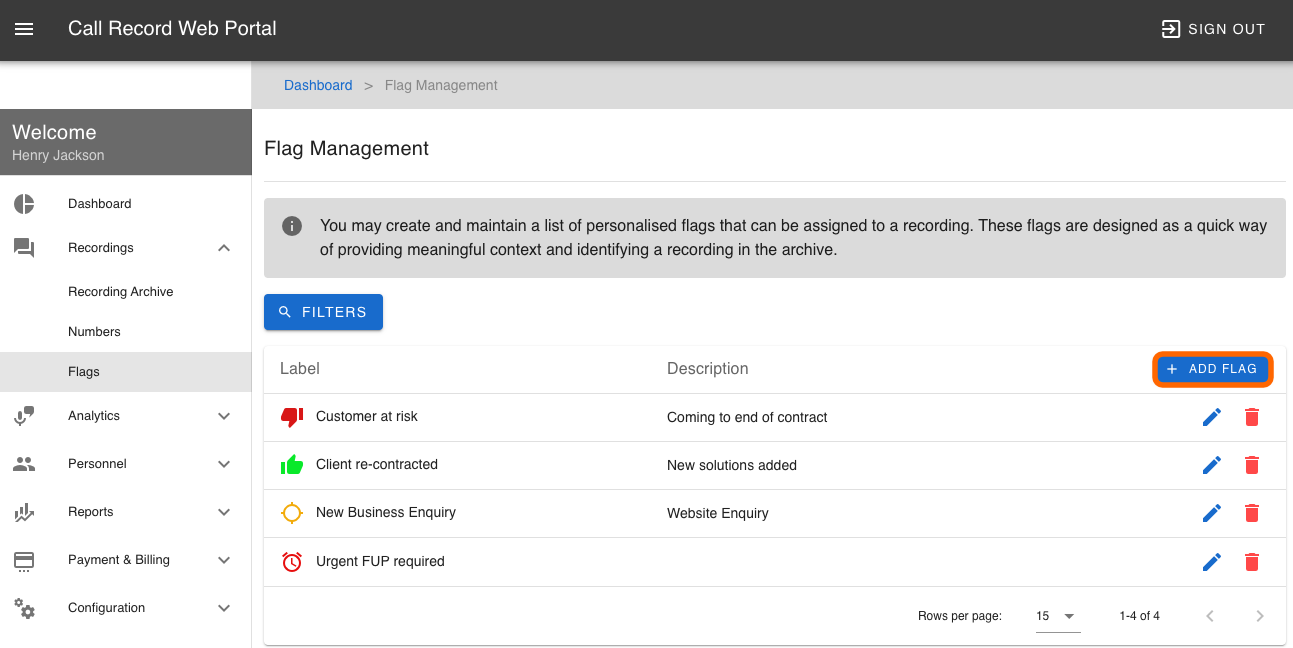
Task: Click the Flag Management breadcrumb text
Action: pos(441,85)
